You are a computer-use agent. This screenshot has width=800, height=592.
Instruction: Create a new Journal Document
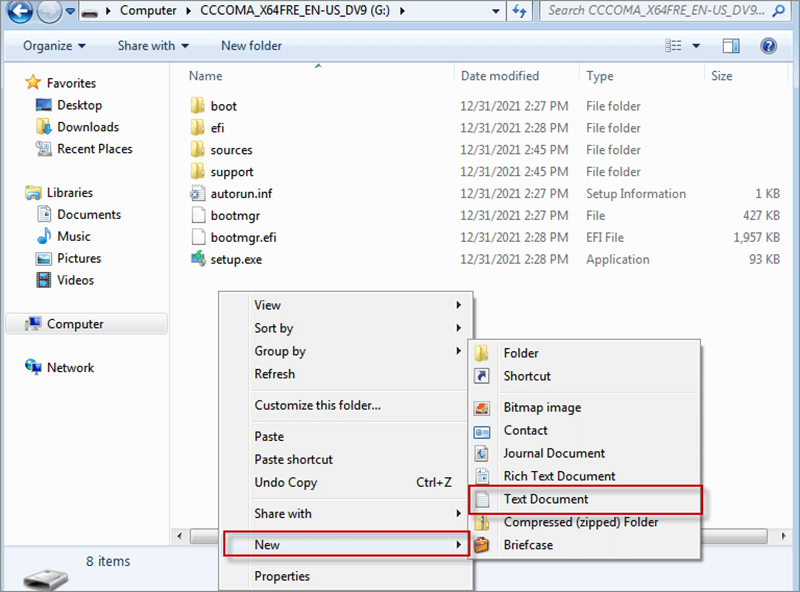[585, 453]
